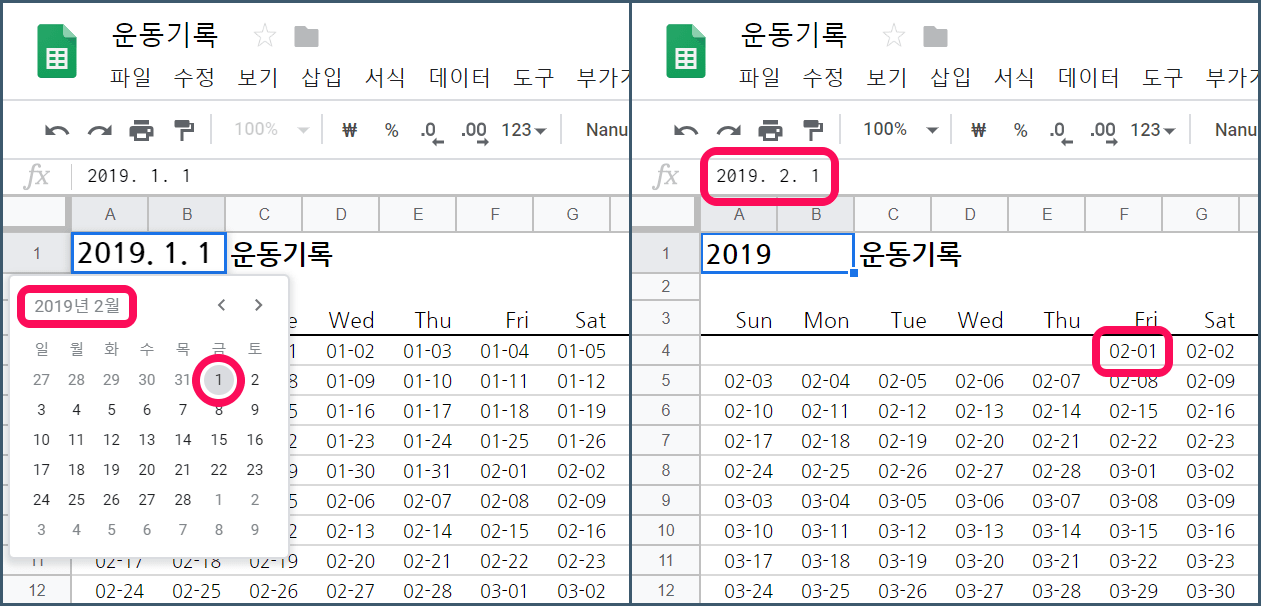The image size is (1261, 606).
Task: Open the 서식 menu
Action: (x=385, y=76)
